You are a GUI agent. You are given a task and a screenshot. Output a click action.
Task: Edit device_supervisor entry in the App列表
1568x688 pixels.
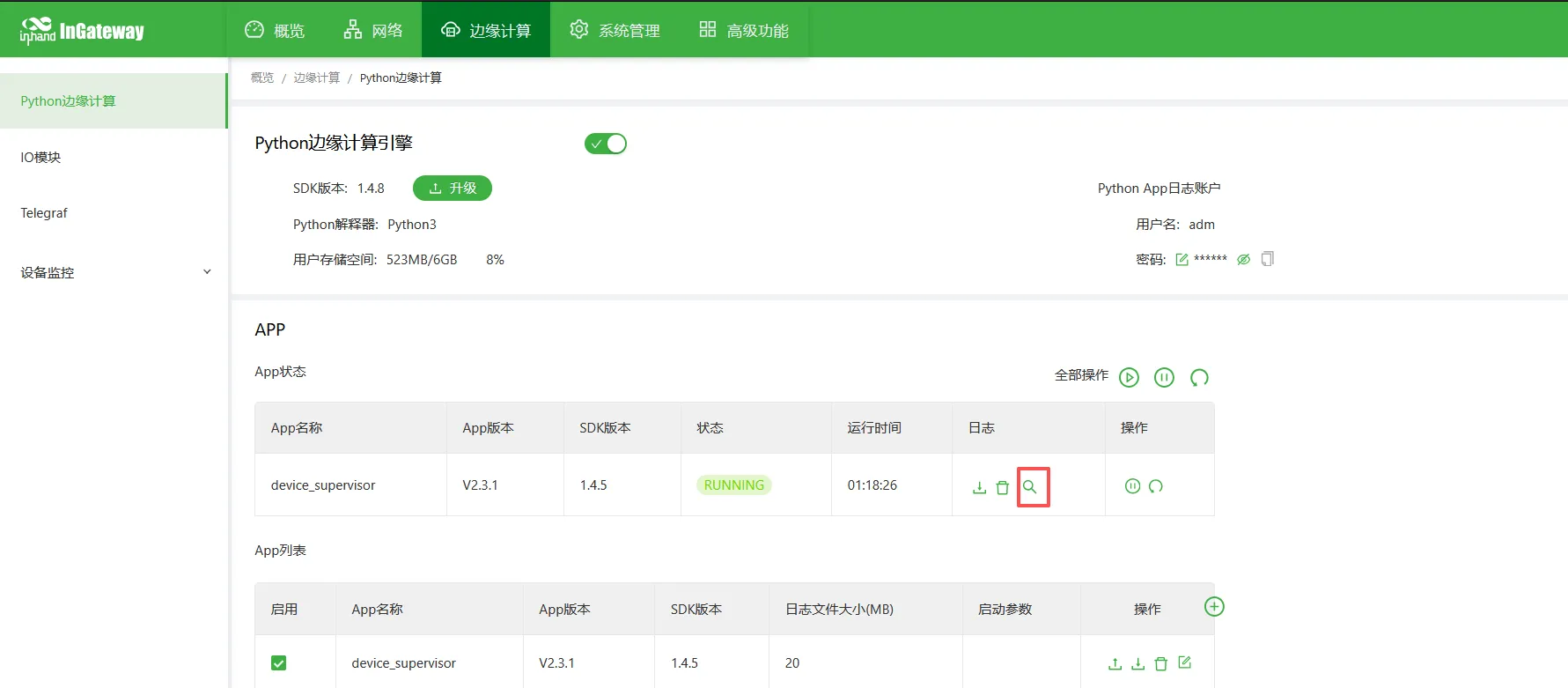(1185, 662)
